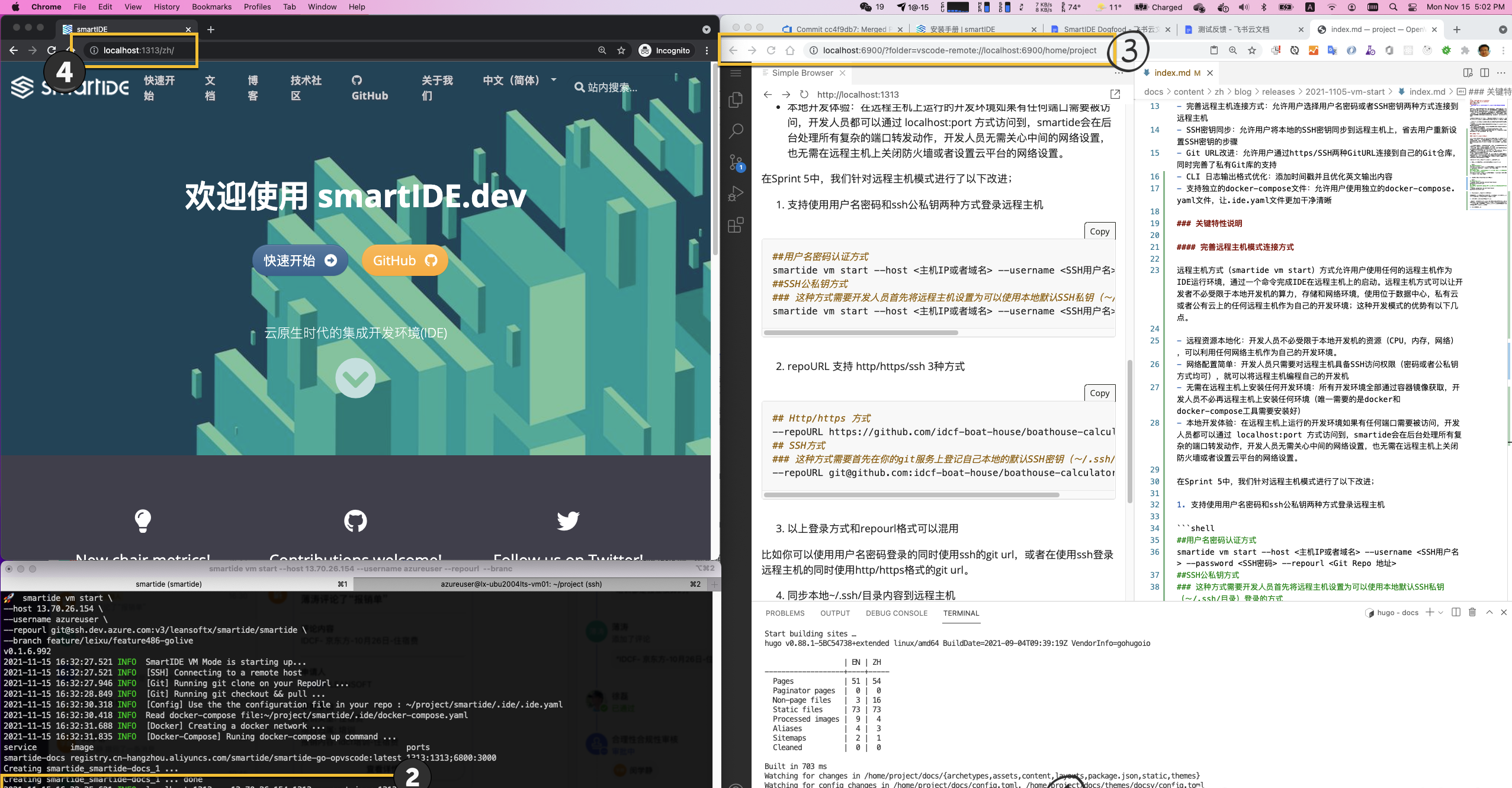This screenshot has width=1512, height=788.
Task: Open VS Code hamburger menu
Action: click(x=736, y=73)
